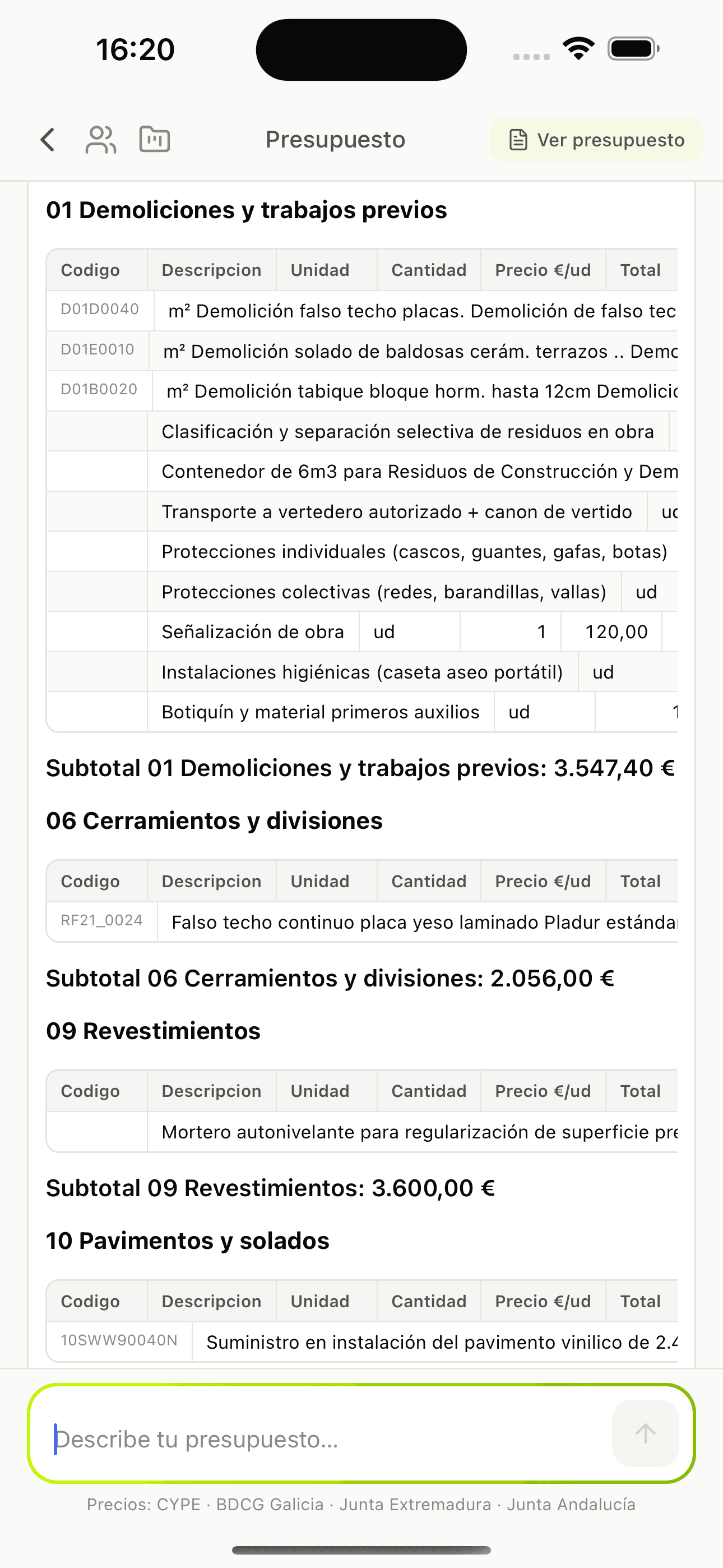Click Descripcion header in Demoliciones table
Viewport: 723px width, 1568px height.
click(211, 270)
